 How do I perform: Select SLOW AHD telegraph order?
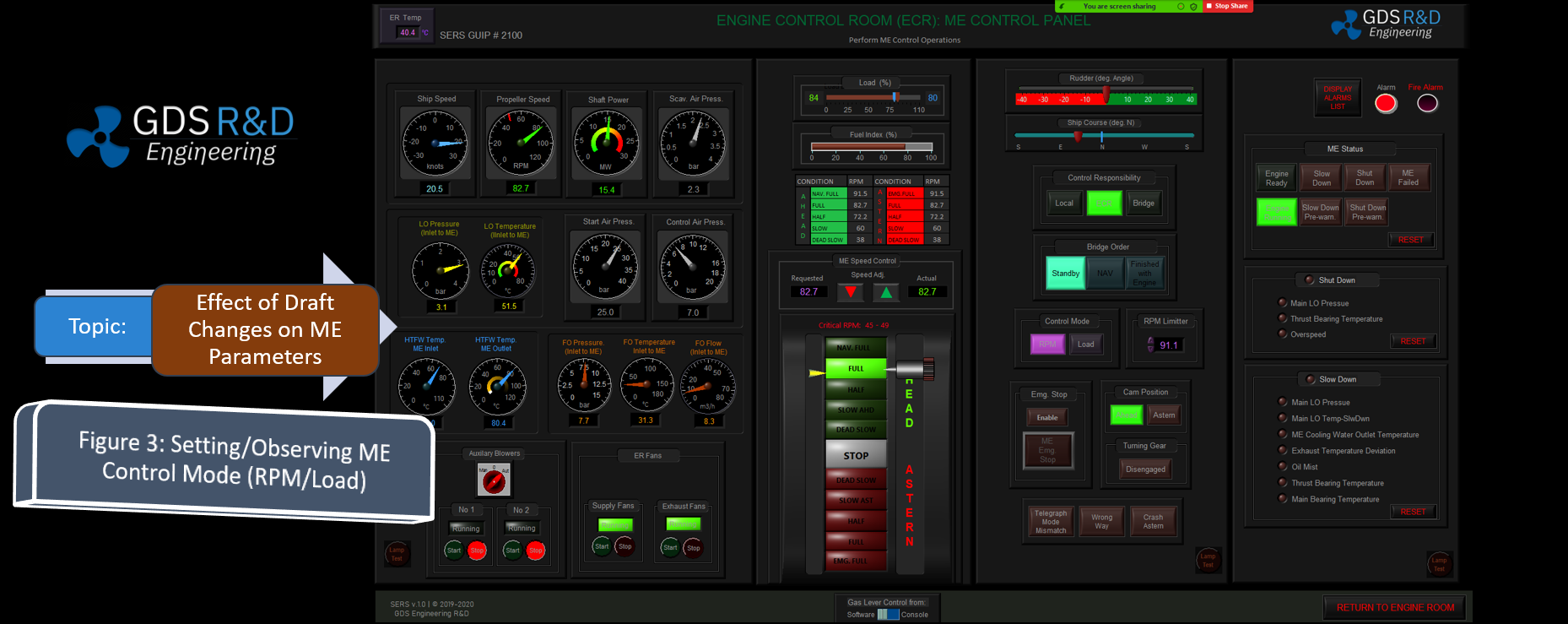tap(856, 410)
